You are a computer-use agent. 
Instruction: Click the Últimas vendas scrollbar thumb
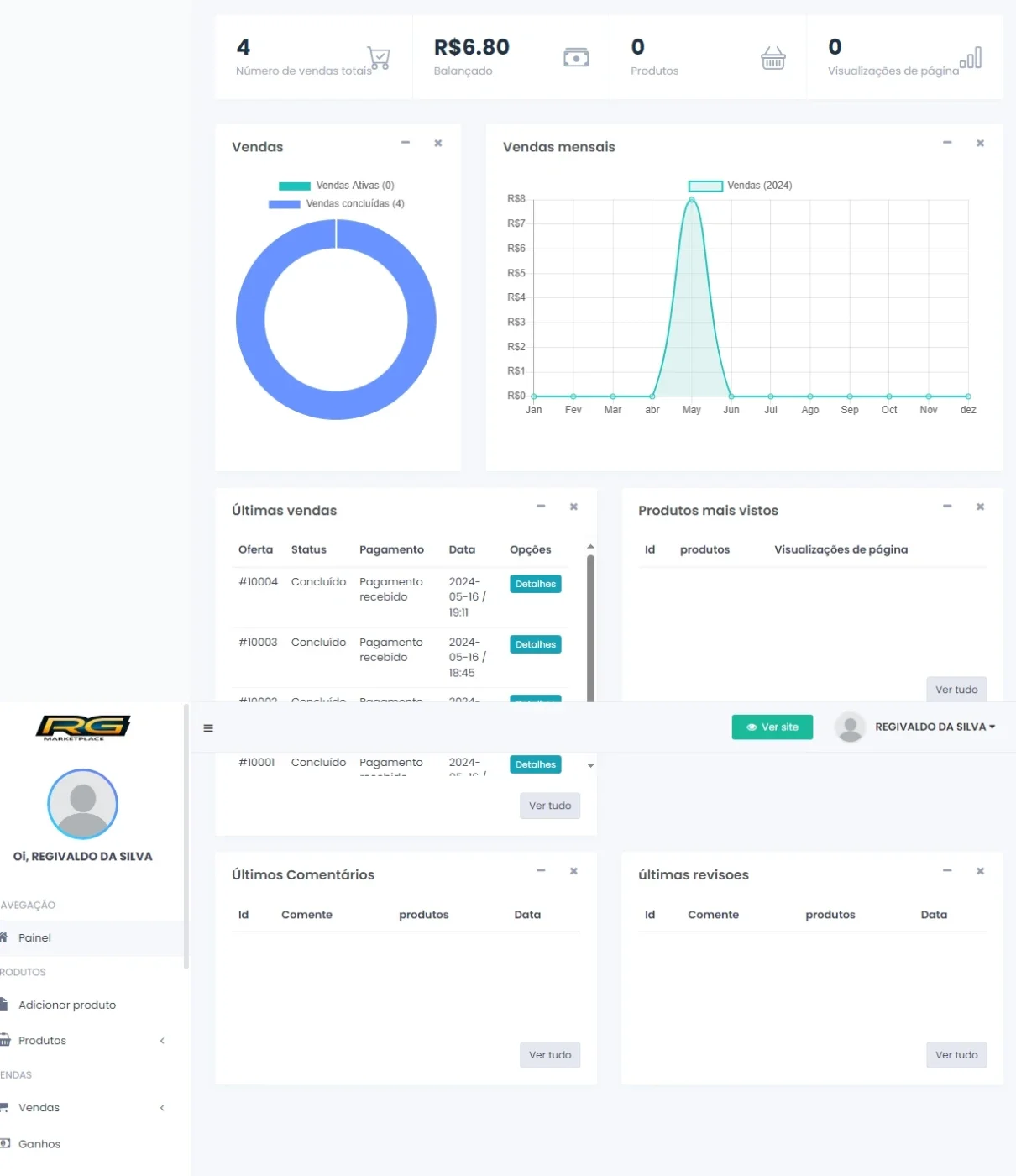tap(590, 628)
